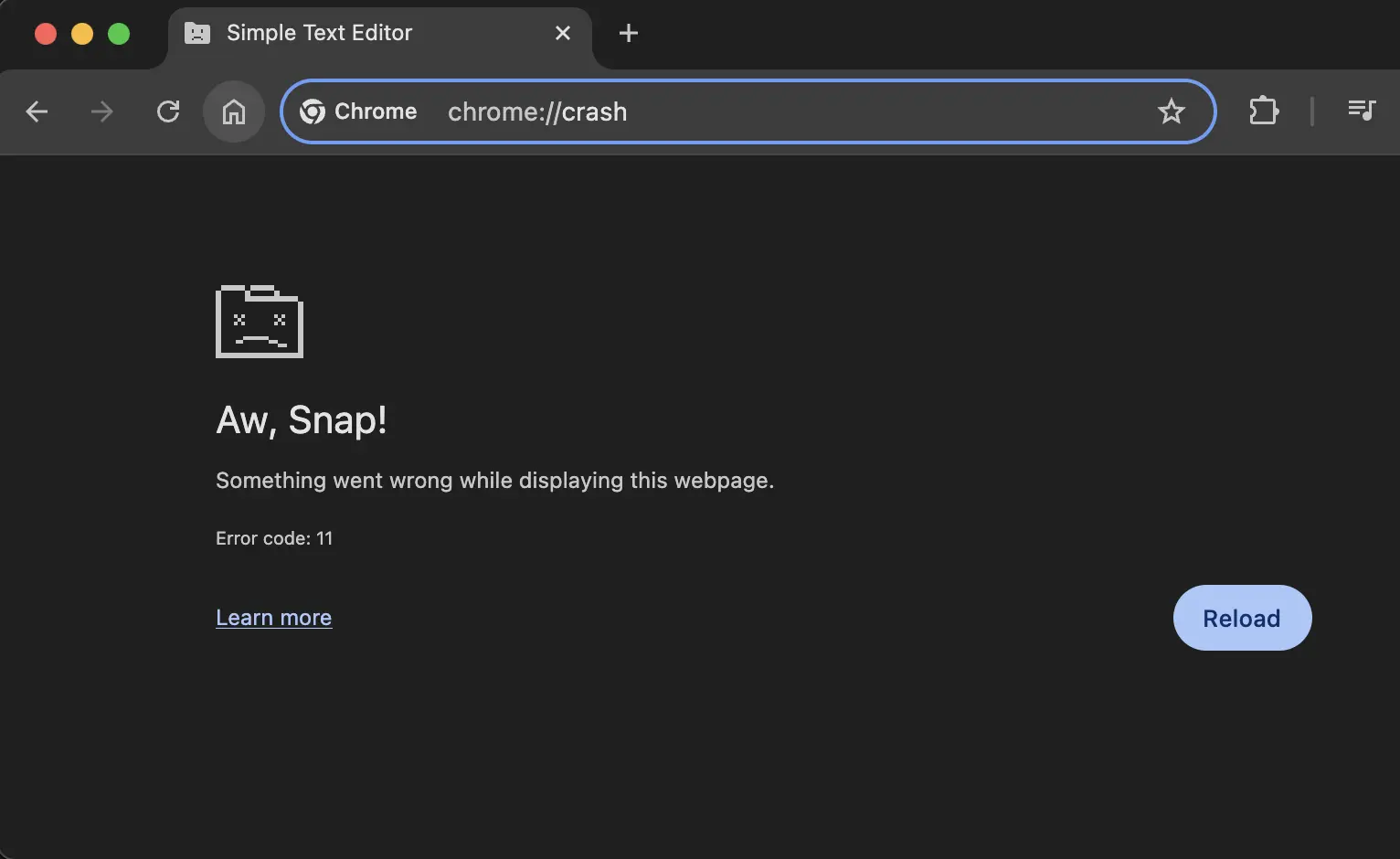The image size is (1400, 859).
Task: Click the Simple Text Editor tab favicon
Action: (x=196, y=33)
